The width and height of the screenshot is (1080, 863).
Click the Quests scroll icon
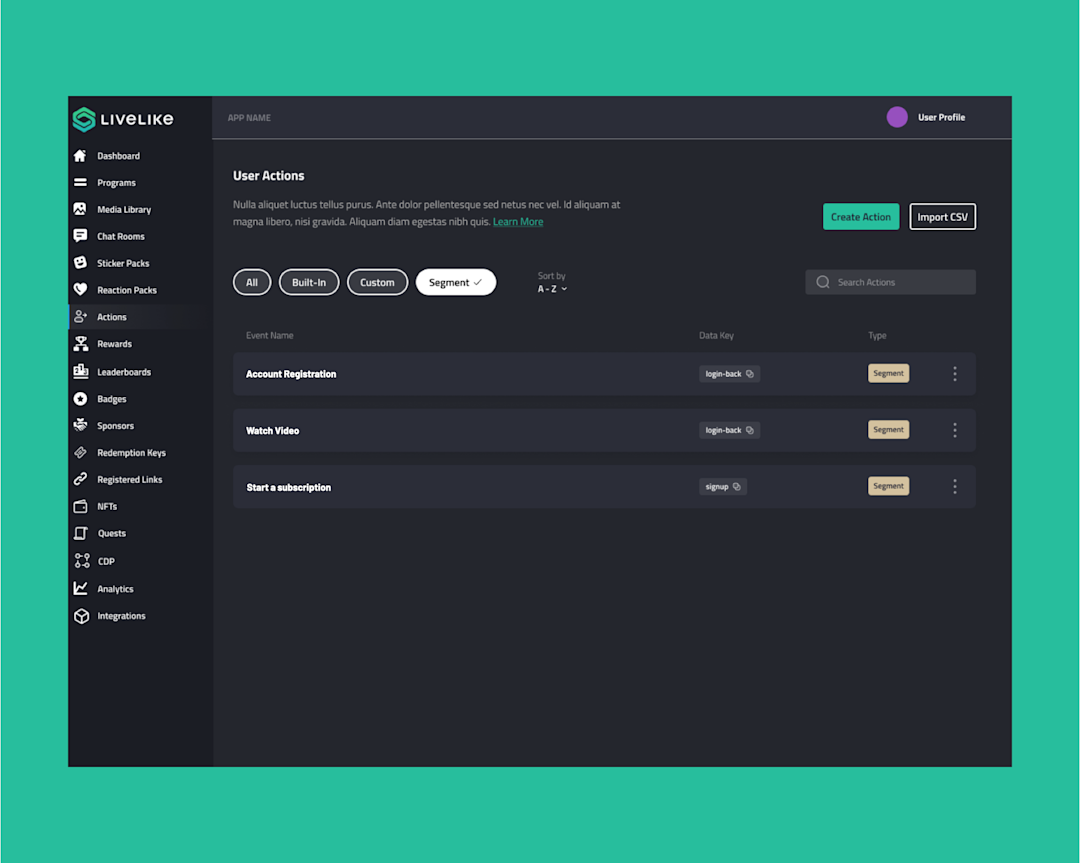[81, 533]
